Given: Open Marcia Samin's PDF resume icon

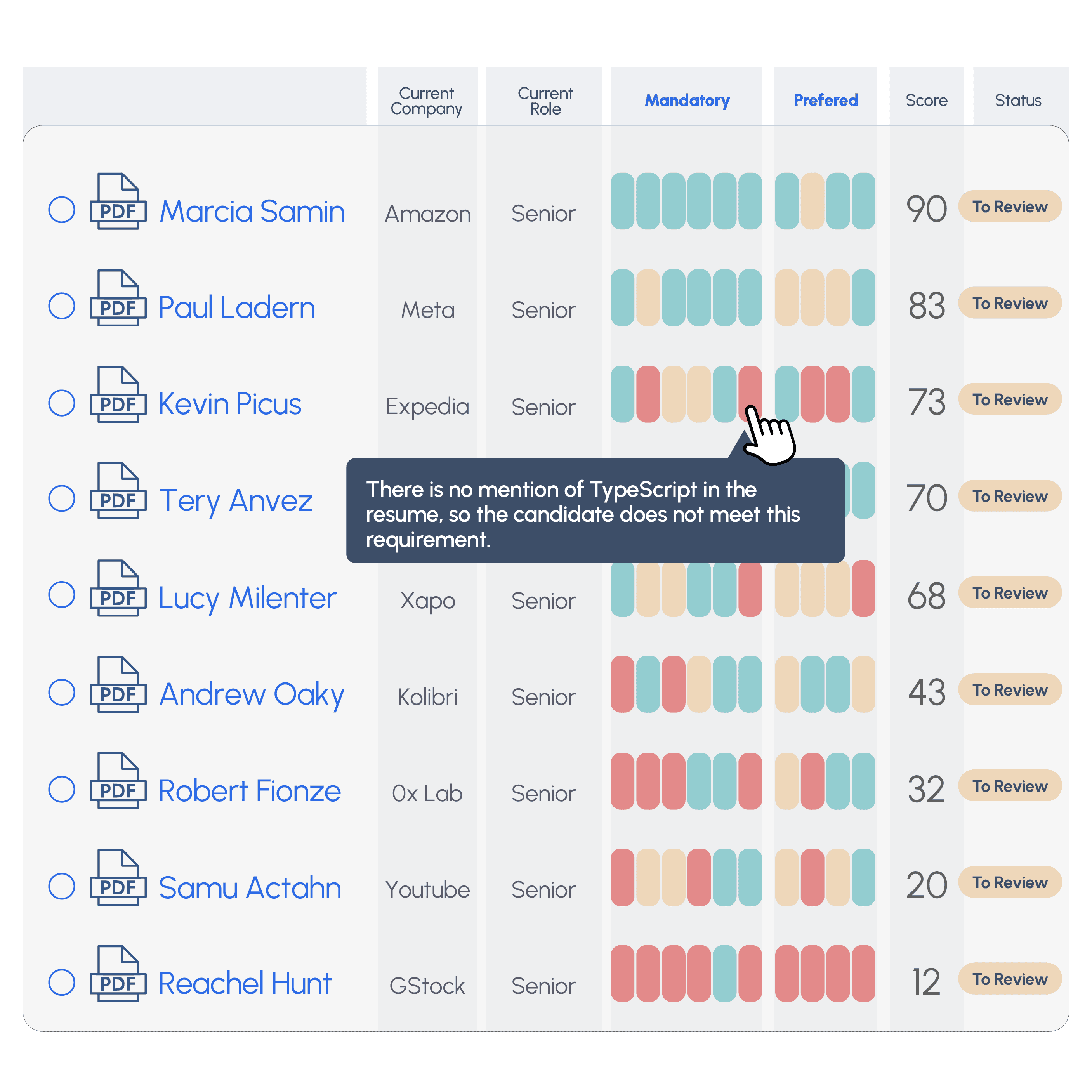Looking at the screenshot, I should click(118, 202).
